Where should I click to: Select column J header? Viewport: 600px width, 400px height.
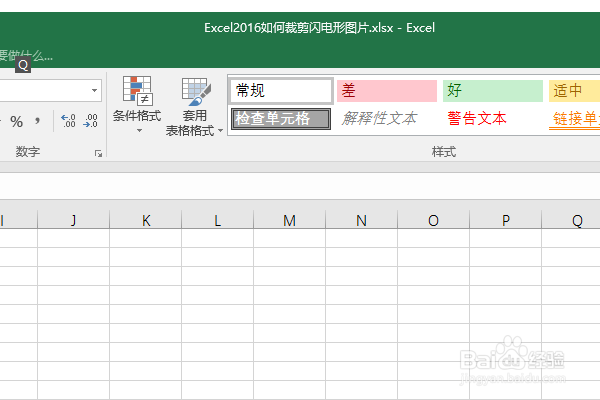(73, 220)
